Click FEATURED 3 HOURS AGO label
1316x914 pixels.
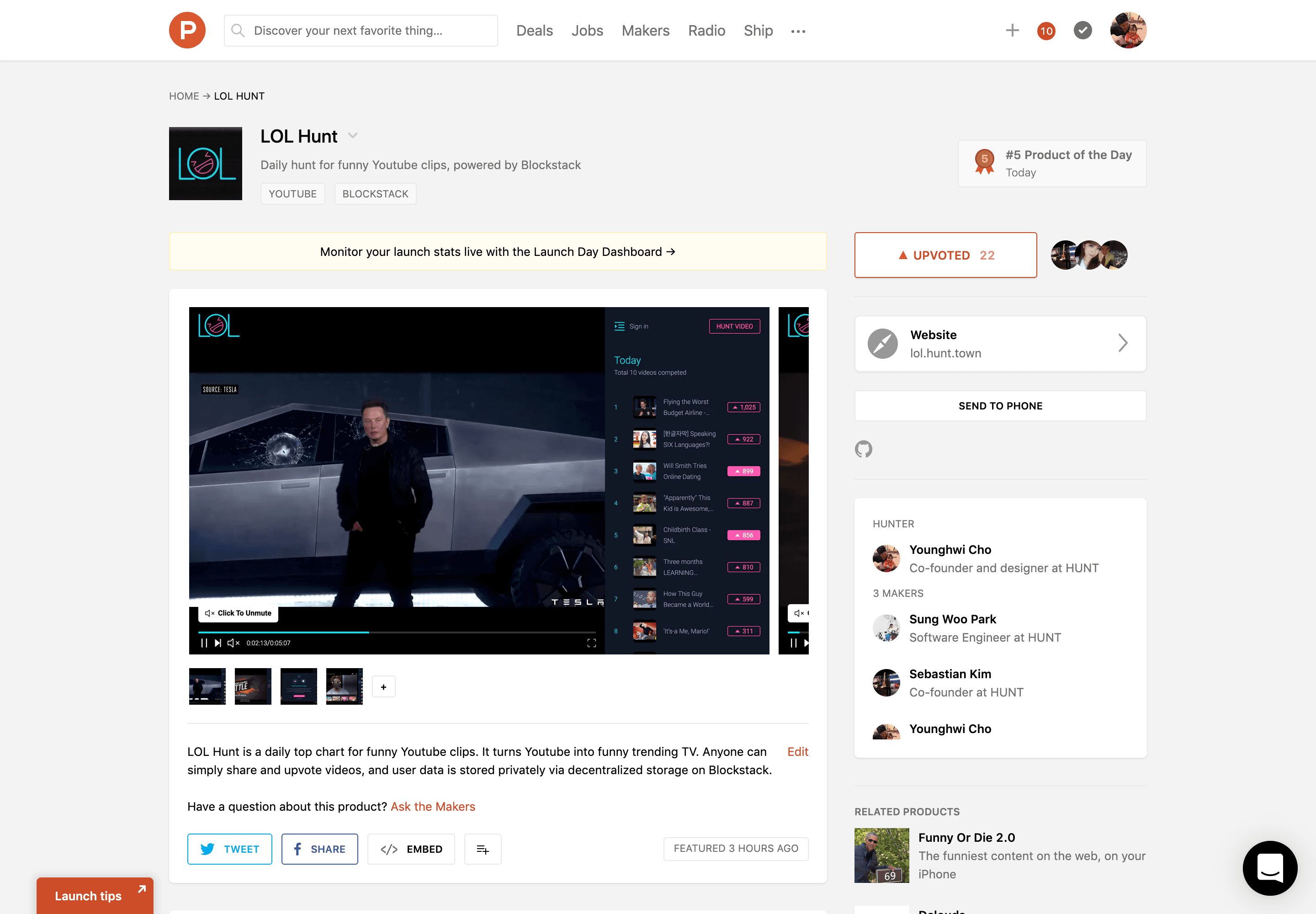tap(736, 849)
